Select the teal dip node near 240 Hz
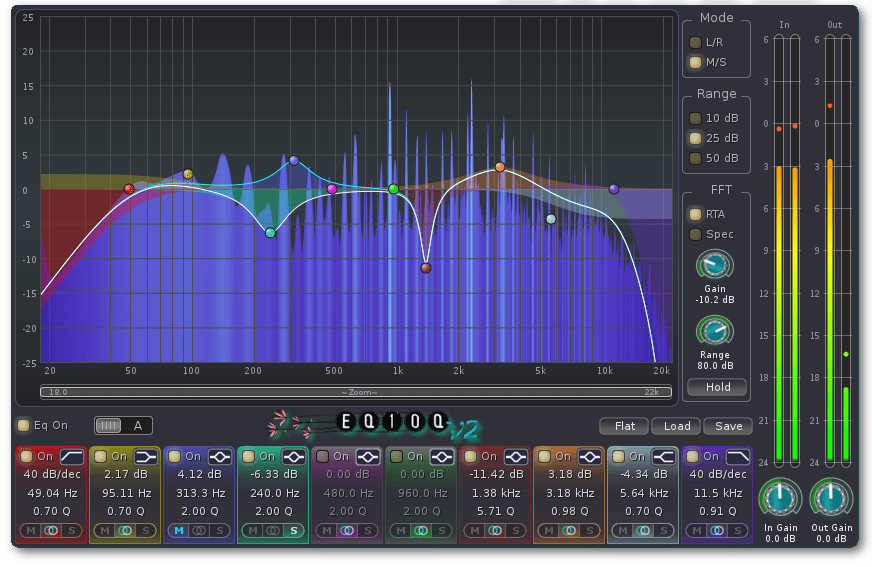Image resolution: width=872 pixels, height=567 pixels. tap(270, 233)
